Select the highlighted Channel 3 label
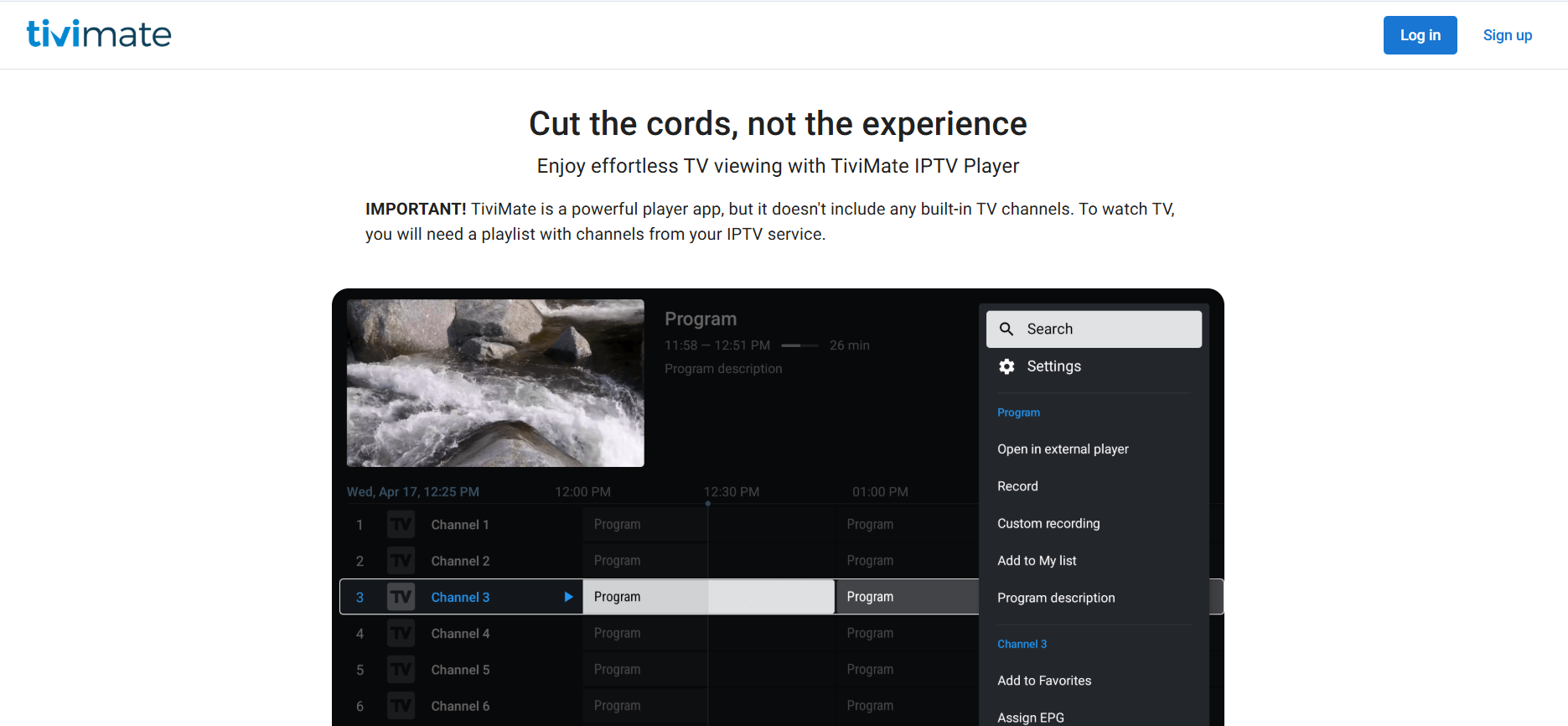The height and width of the screenshot is (726, 1568). pos(460,597)
